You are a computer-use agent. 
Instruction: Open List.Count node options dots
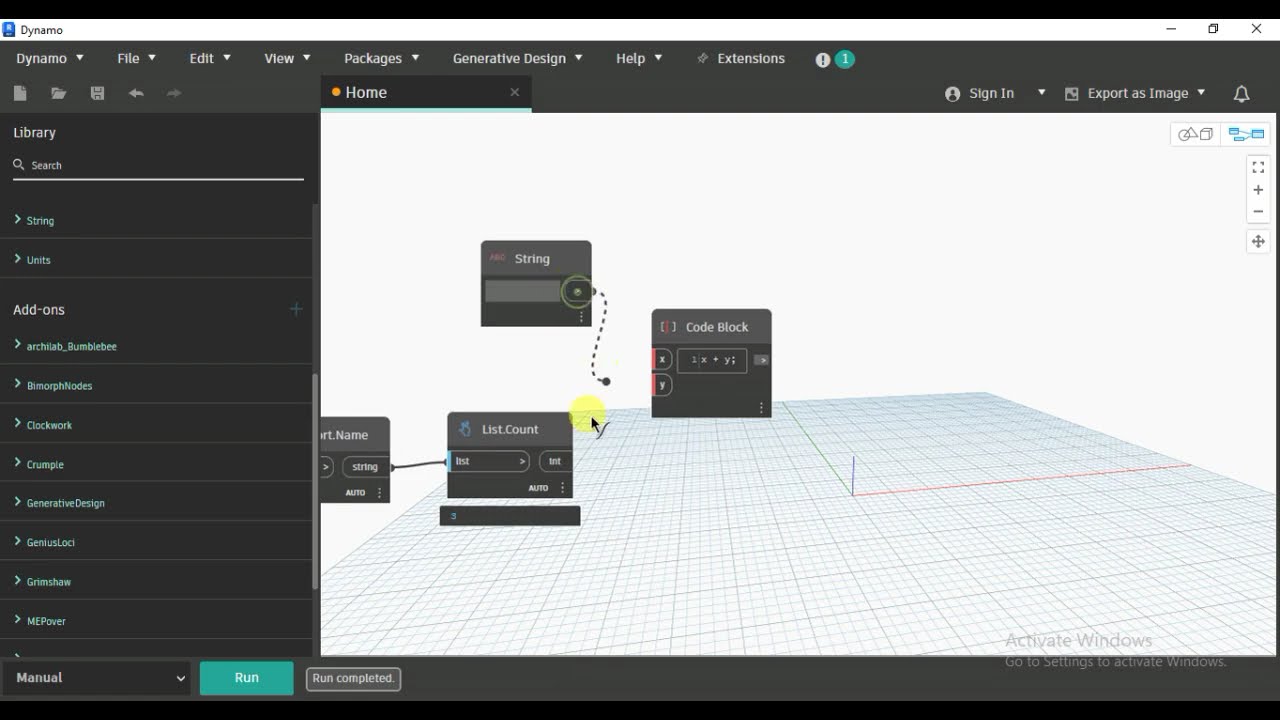563,488
